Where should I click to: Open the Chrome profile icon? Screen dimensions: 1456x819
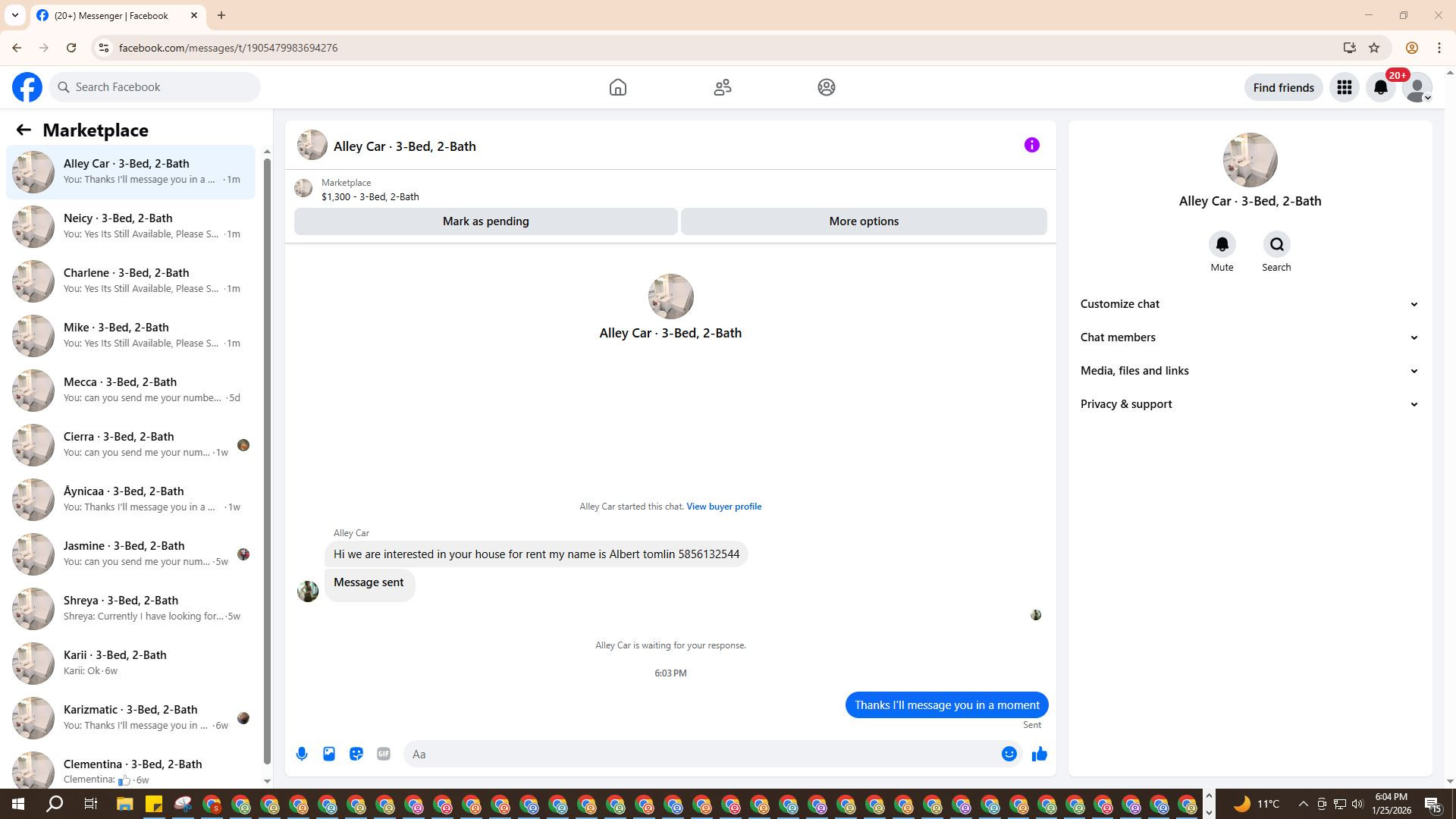(1412, 48)
